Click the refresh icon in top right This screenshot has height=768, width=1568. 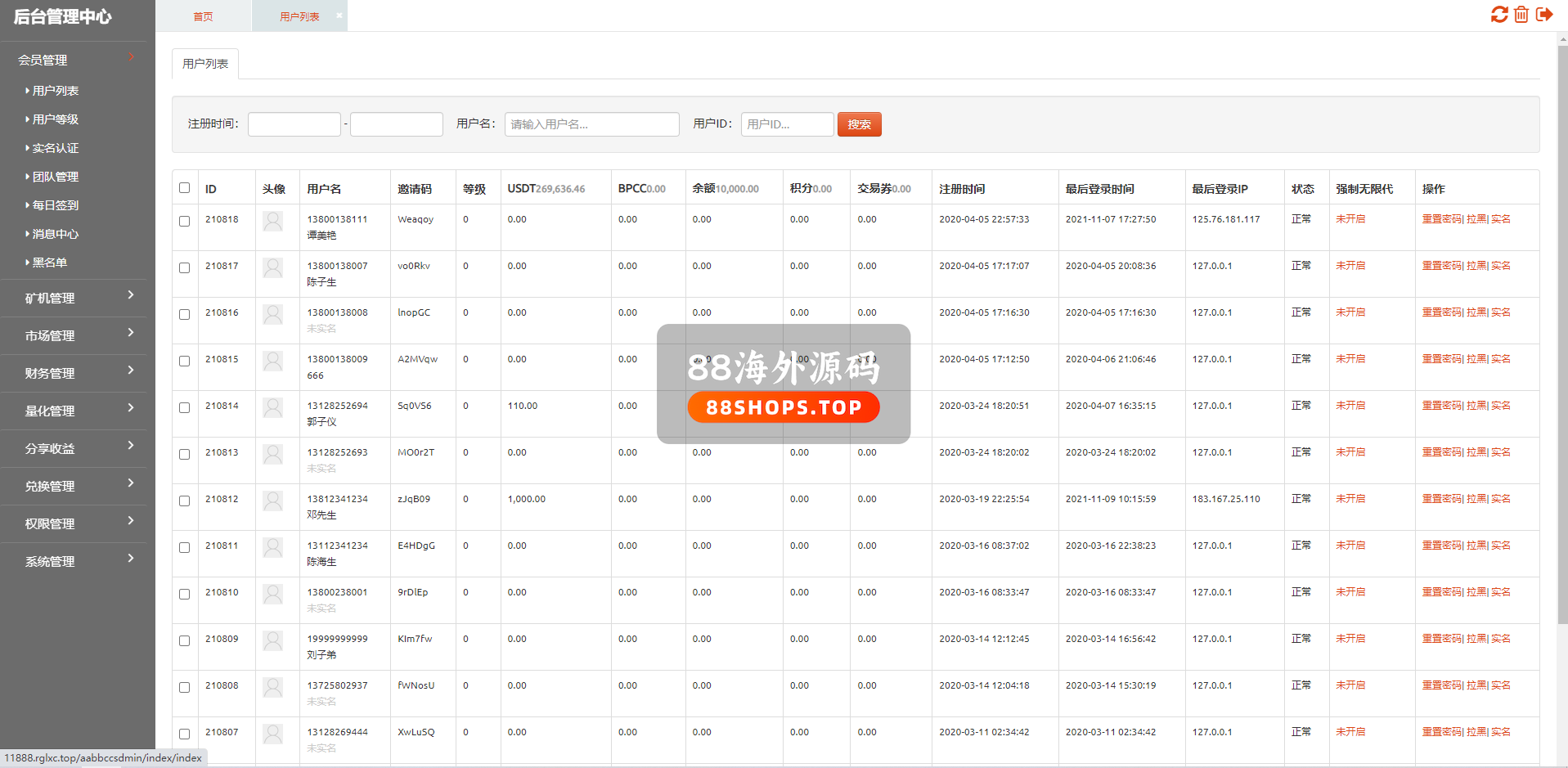[1498, 15]
